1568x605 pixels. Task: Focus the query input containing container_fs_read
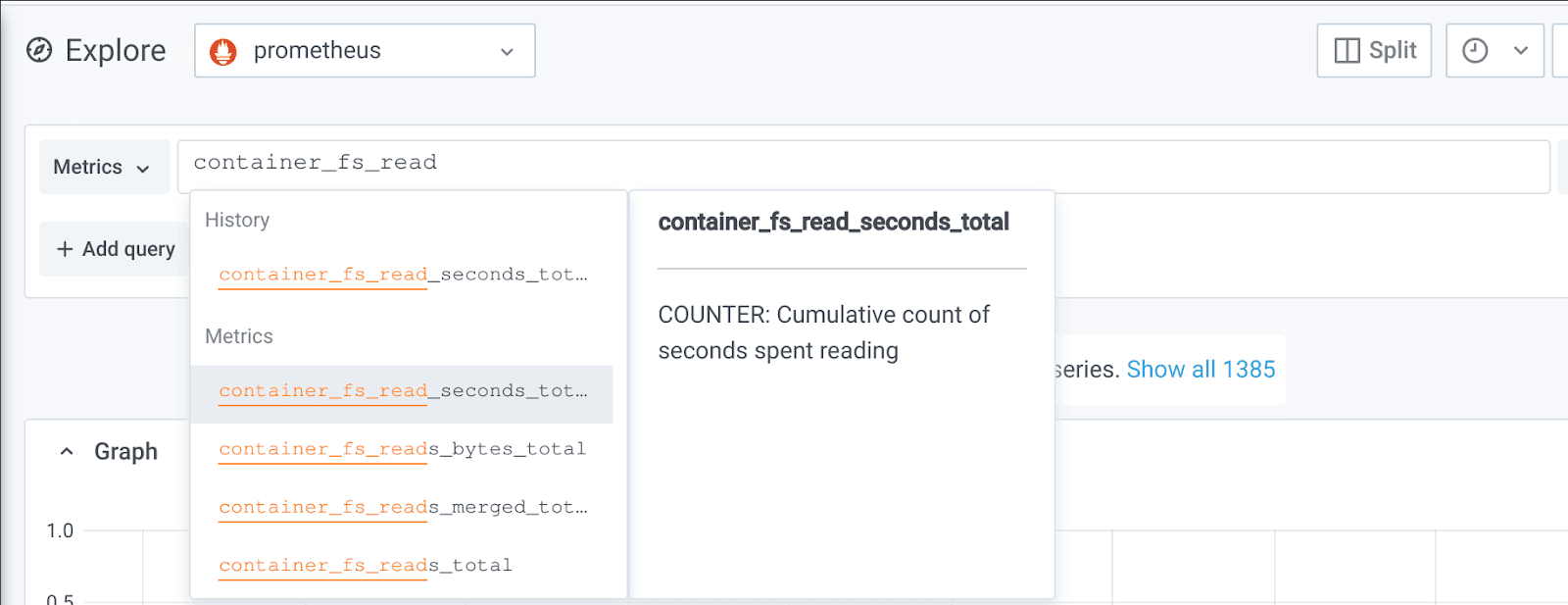pos(862,165)
